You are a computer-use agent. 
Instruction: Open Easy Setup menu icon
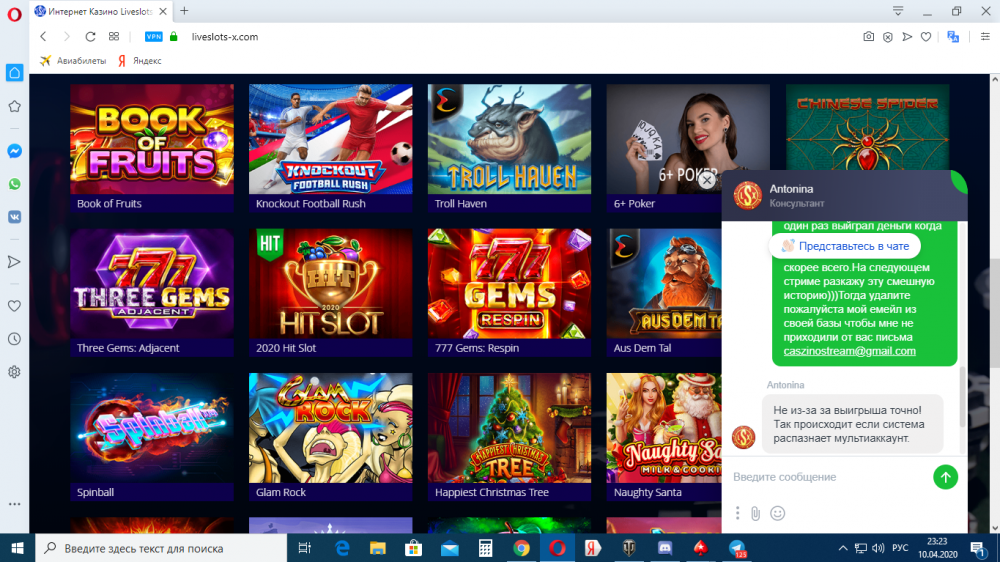pyautogui.click(x=985, y=37)
